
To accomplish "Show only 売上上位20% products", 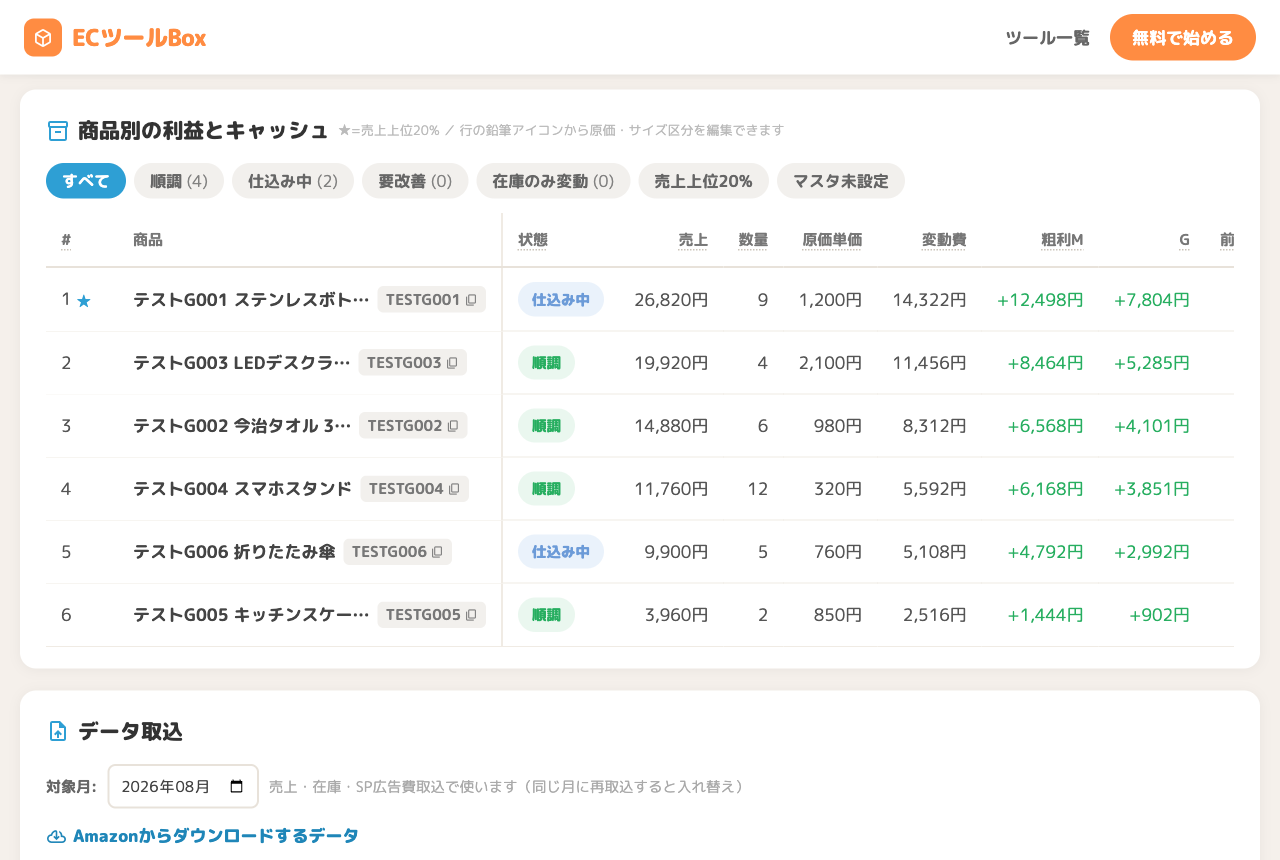I will click(x=703, y=181).
